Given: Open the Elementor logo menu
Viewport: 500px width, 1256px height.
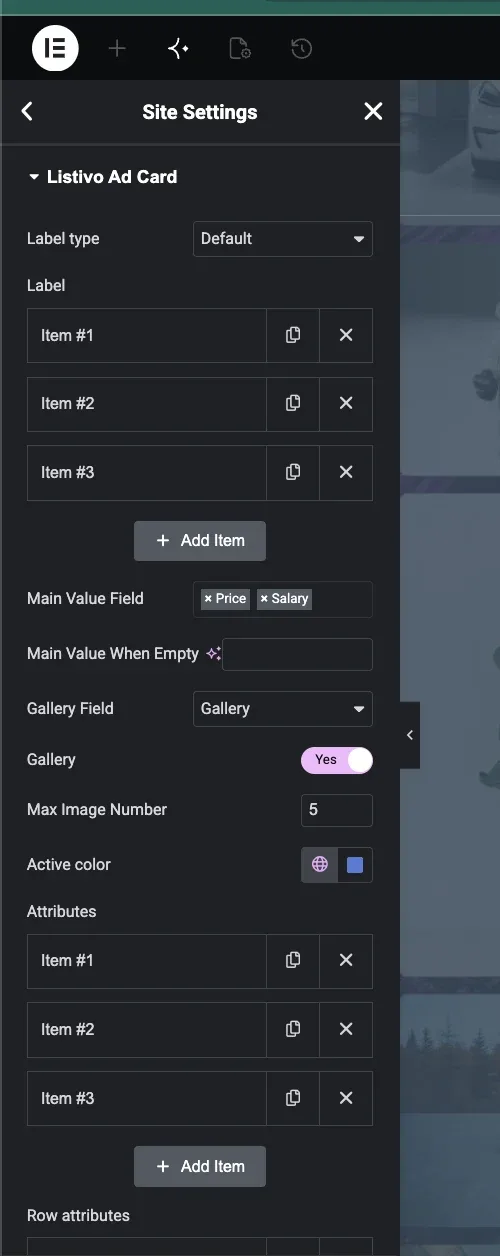Looking at the screenshot, I should pyautogui.click(x=55, y=48).
